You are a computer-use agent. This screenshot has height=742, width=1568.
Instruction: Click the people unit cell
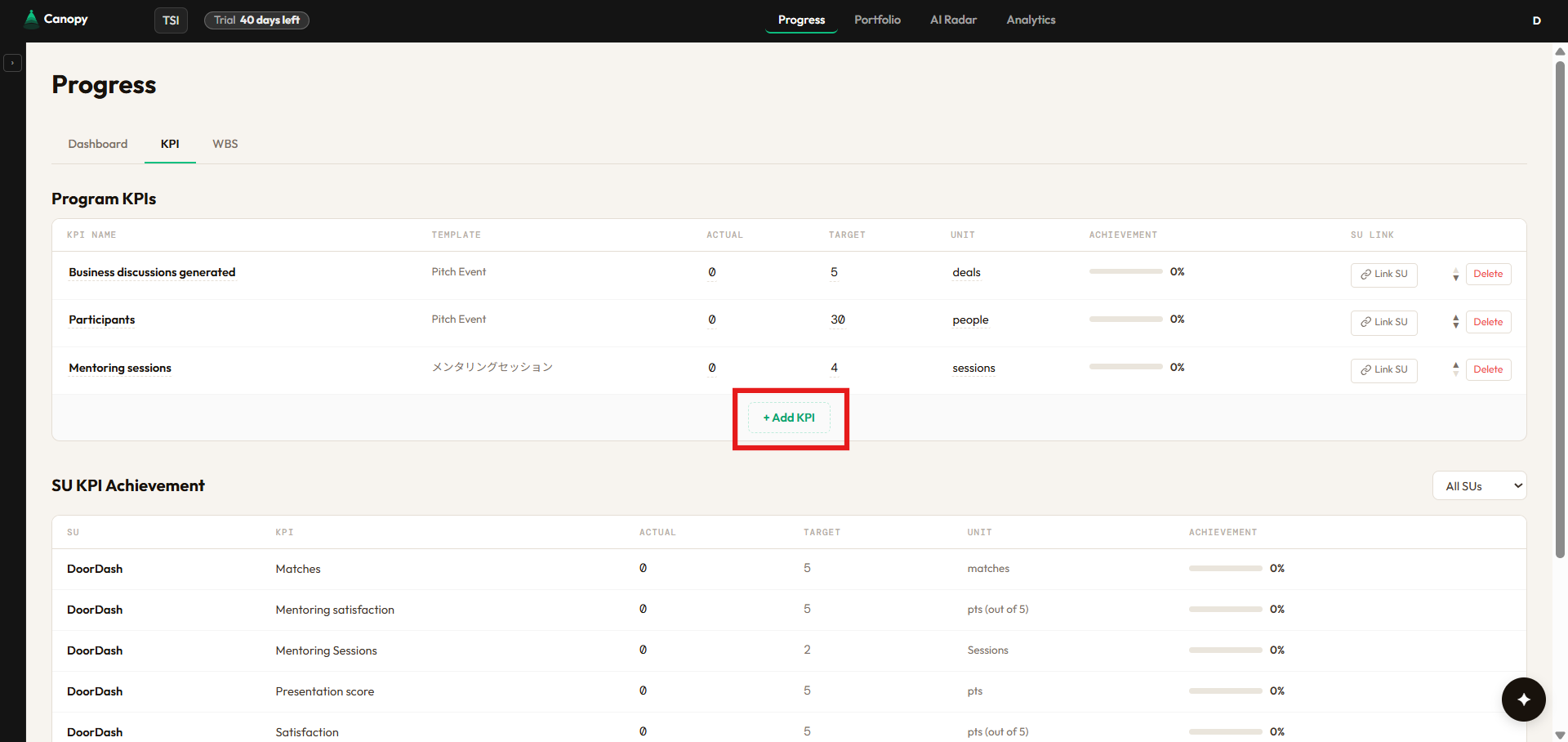(970, 320)
